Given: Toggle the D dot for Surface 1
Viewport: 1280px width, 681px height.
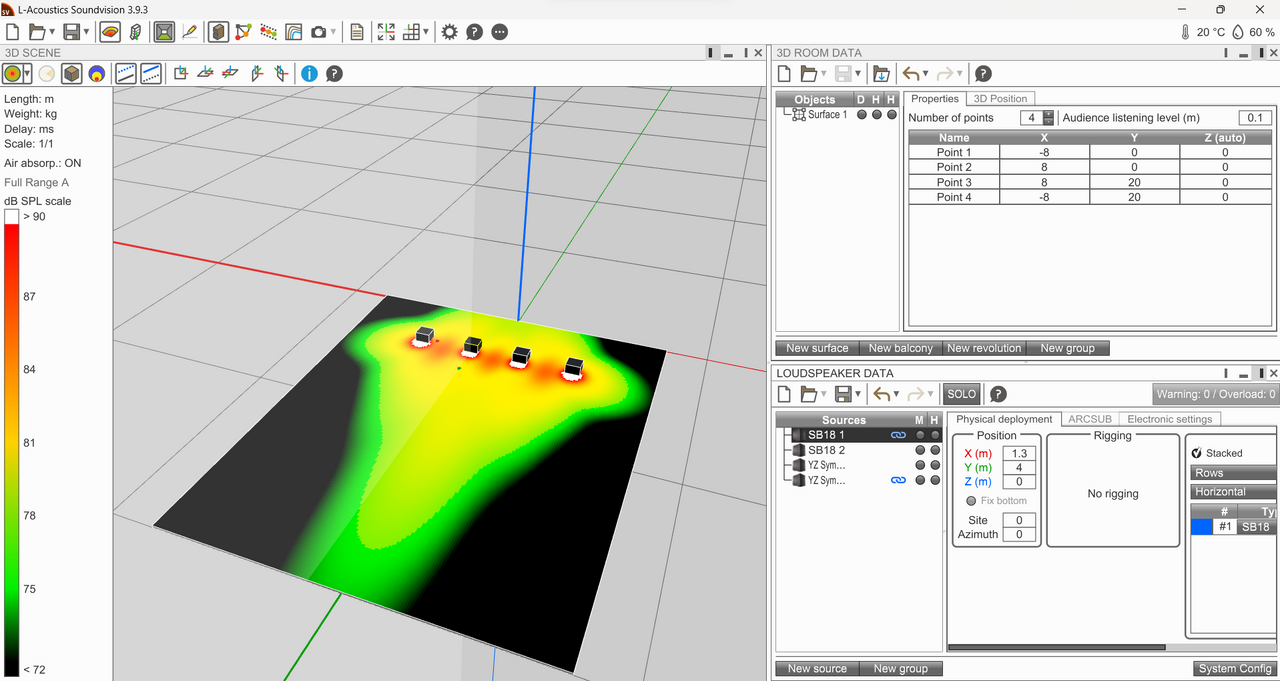Looking at the screenshot, I should click(861, 114).
